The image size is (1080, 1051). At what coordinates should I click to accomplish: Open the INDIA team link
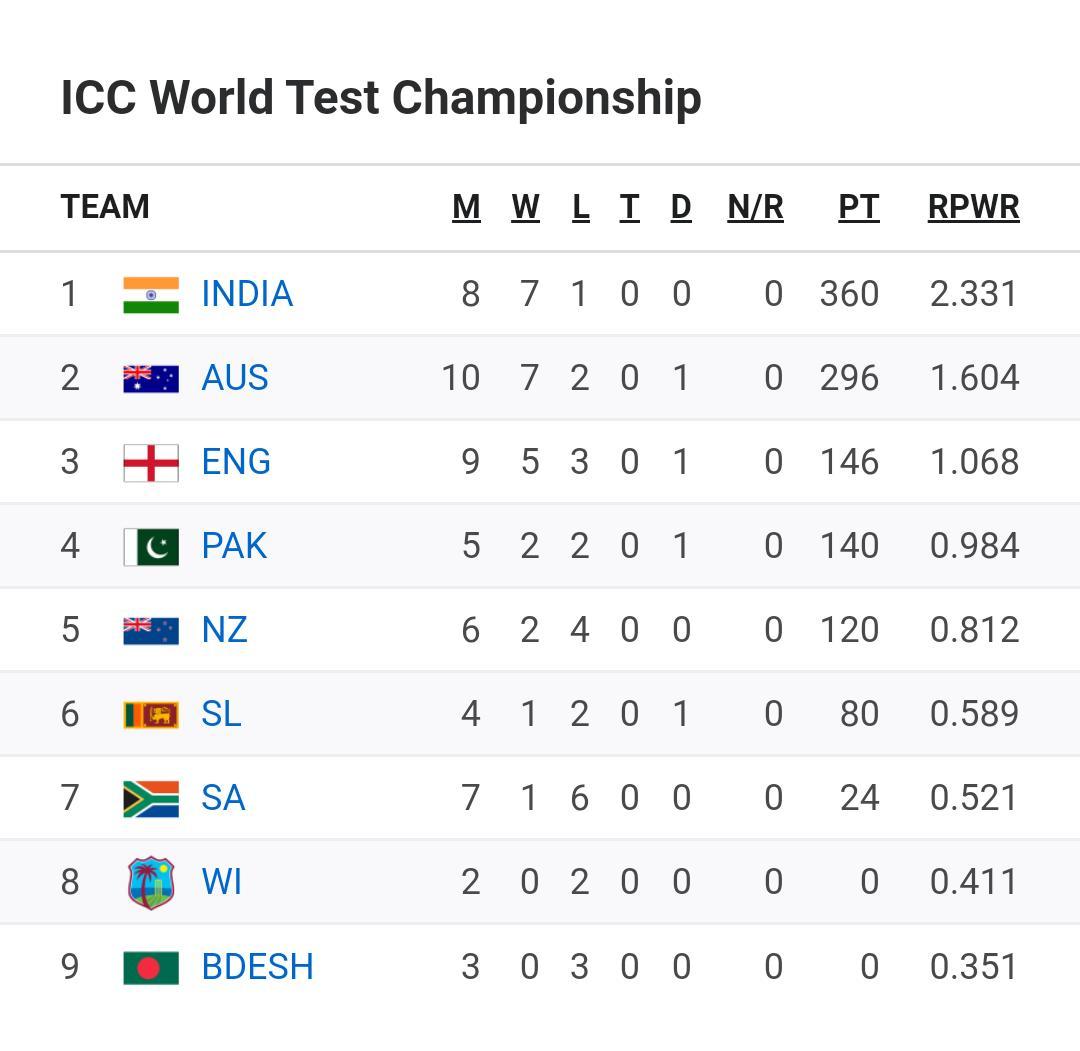[x=247, y=294]
